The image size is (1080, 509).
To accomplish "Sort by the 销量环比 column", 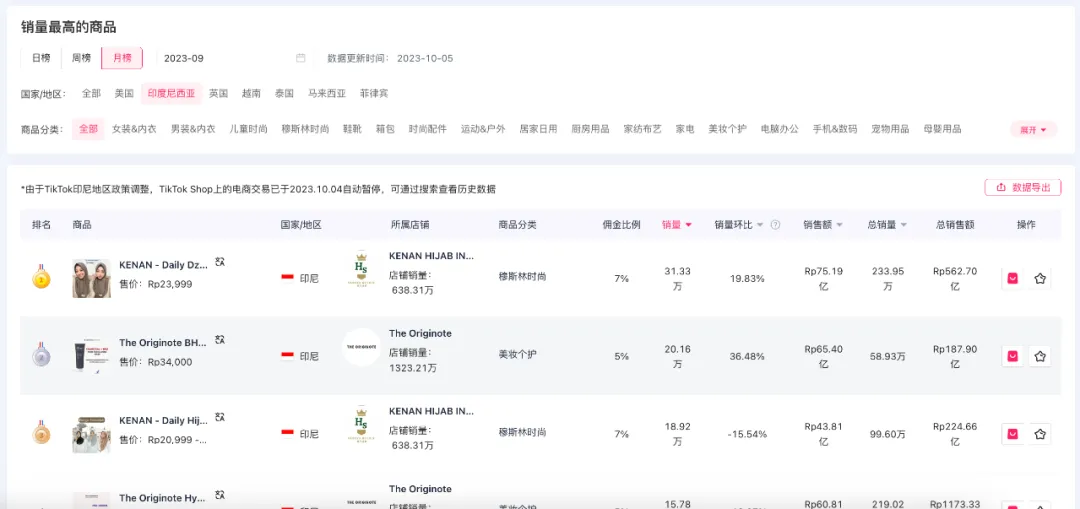I will tap(738, 225).
